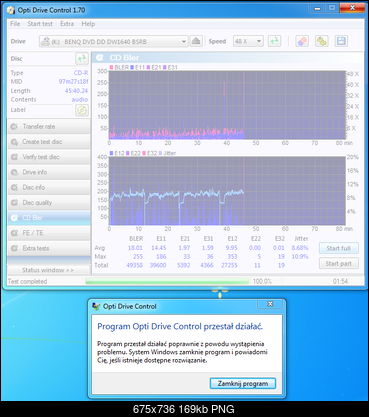
Task: Expand the Status window panel
Action: 48,270
